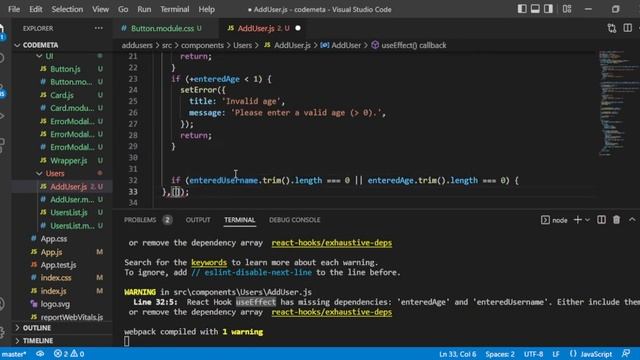The height and width of the screenshot is (360, 640).
Task: Open App.js in the explorer
Action: 51,252
